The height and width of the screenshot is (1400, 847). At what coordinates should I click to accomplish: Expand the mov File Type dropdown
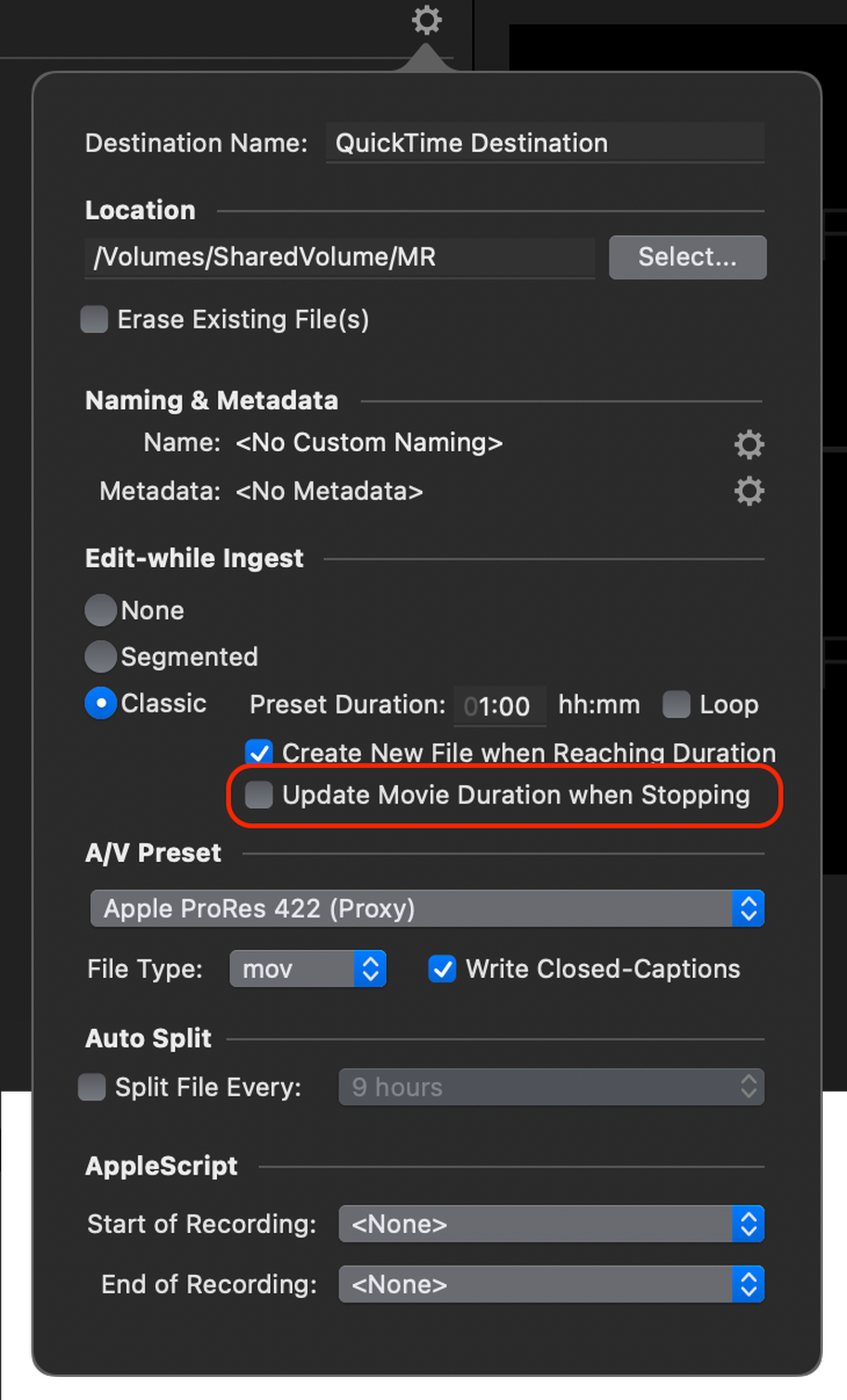[307, 970]
